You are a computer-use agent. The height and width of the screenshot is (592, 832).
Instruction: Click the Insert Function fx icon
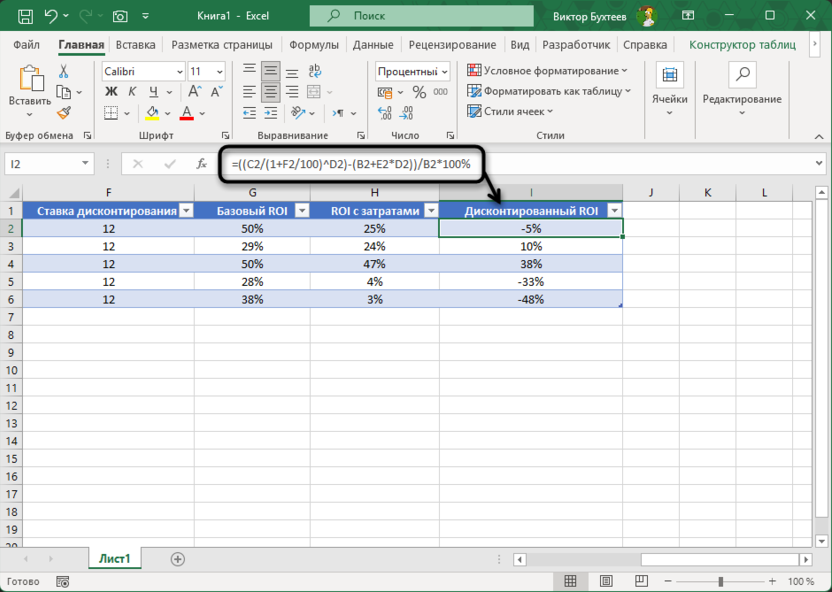(199, 164)
